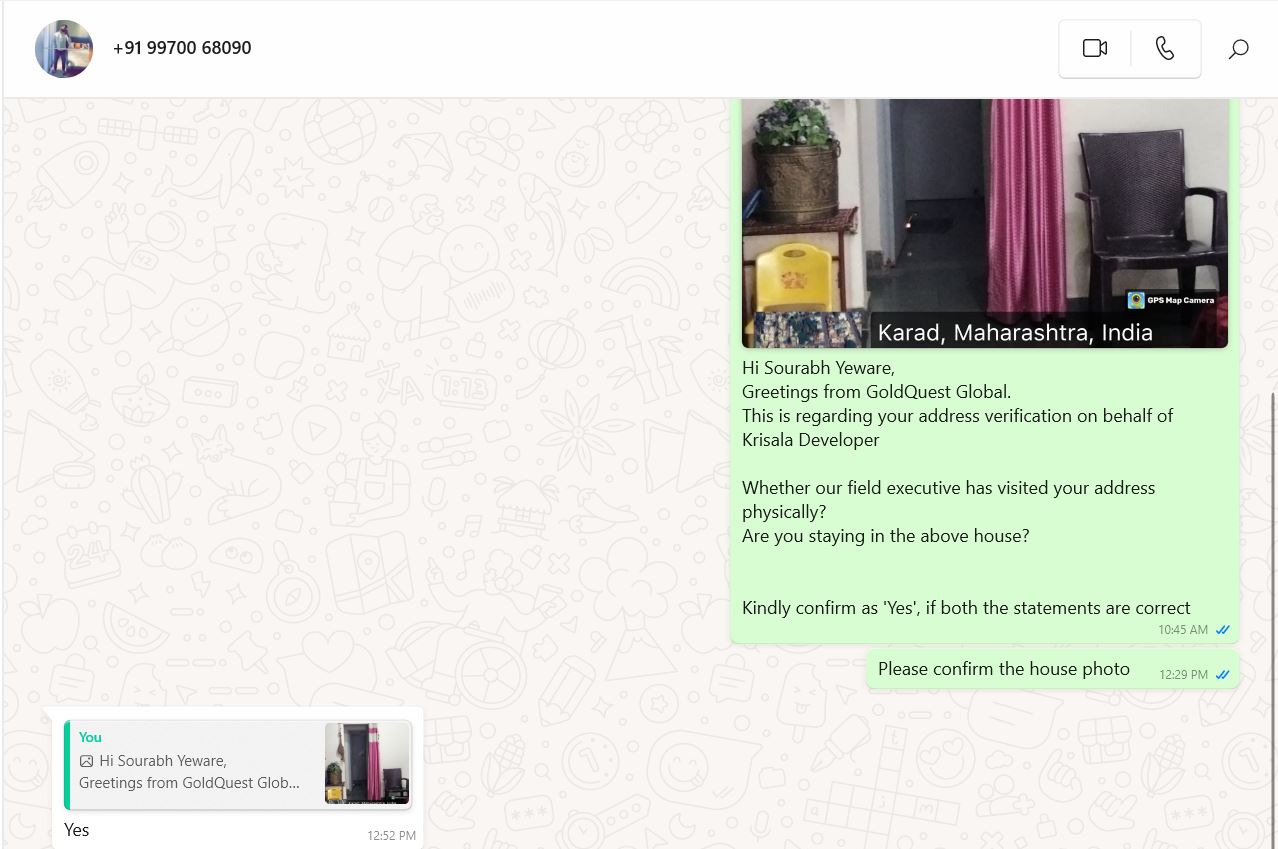
Task: Click the read receipt ticks at 10:45 AM
Action: [1222, 630]
